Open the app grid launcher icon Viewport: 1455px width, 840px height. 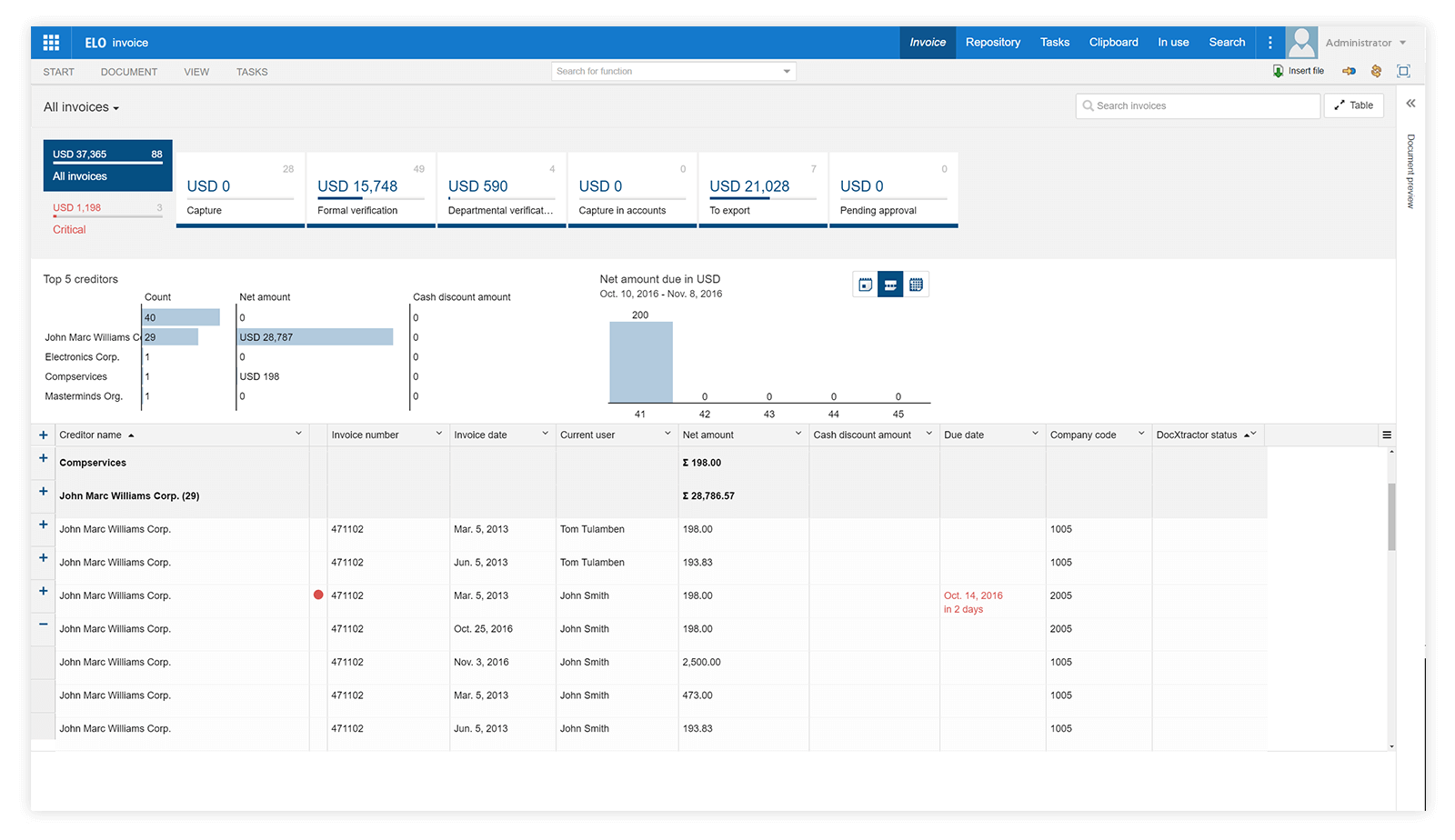(x=51, y=43)
